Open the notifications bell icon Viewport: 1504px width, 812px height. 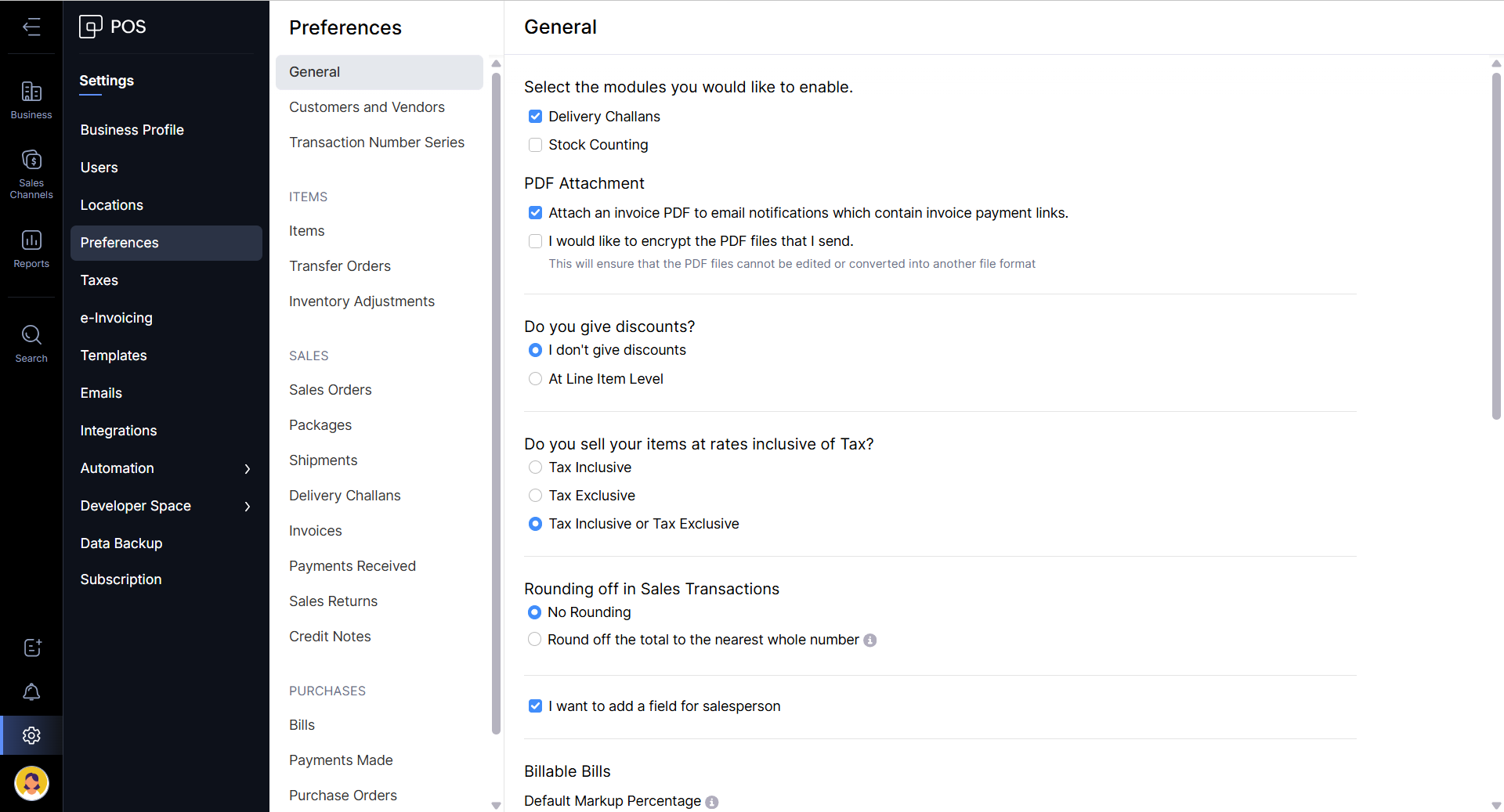tap(31, 692)
